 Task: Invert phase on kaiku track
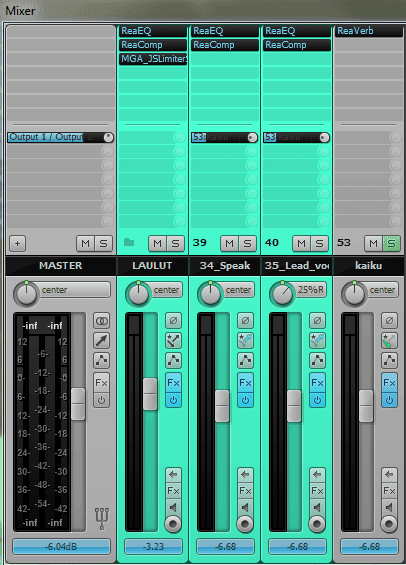click(389, 320)
